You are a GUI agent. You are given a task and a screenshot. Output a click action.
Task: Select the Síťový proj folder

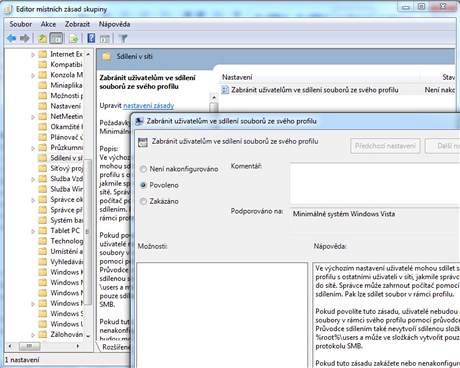pos(60,168)
